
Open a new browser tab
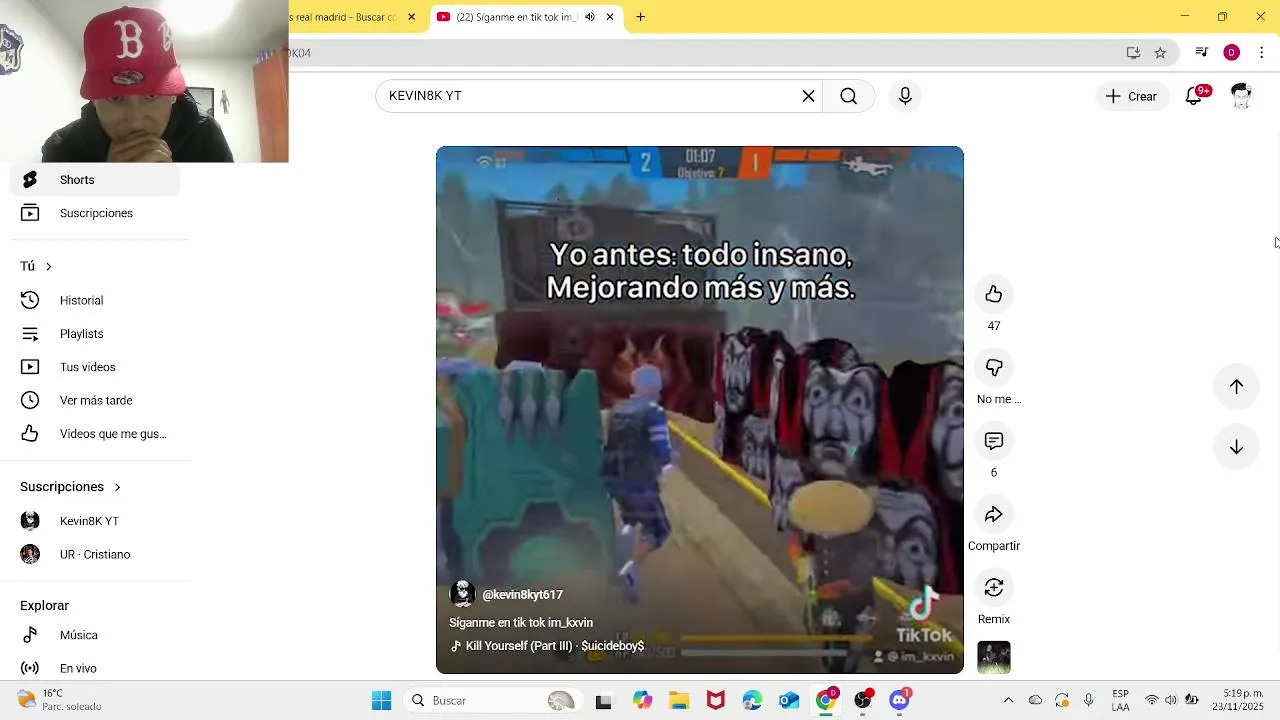[641, 17]
